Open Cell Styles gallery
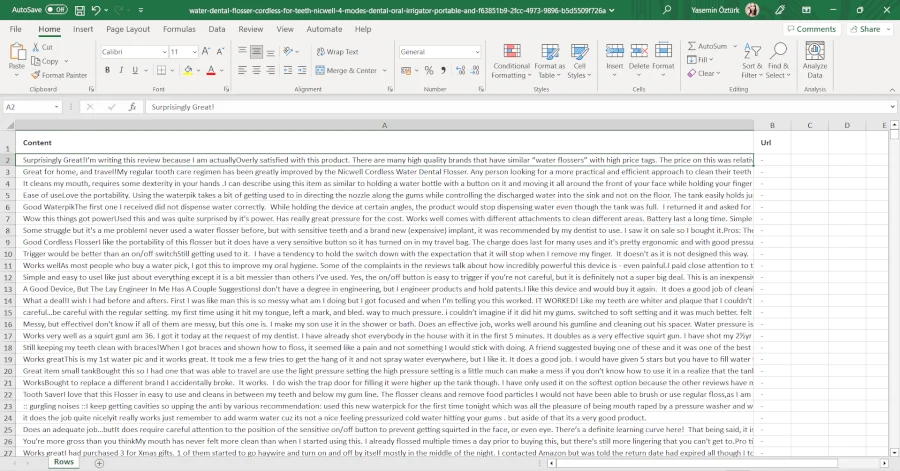900x471 pixels. [x=579, y=61]
